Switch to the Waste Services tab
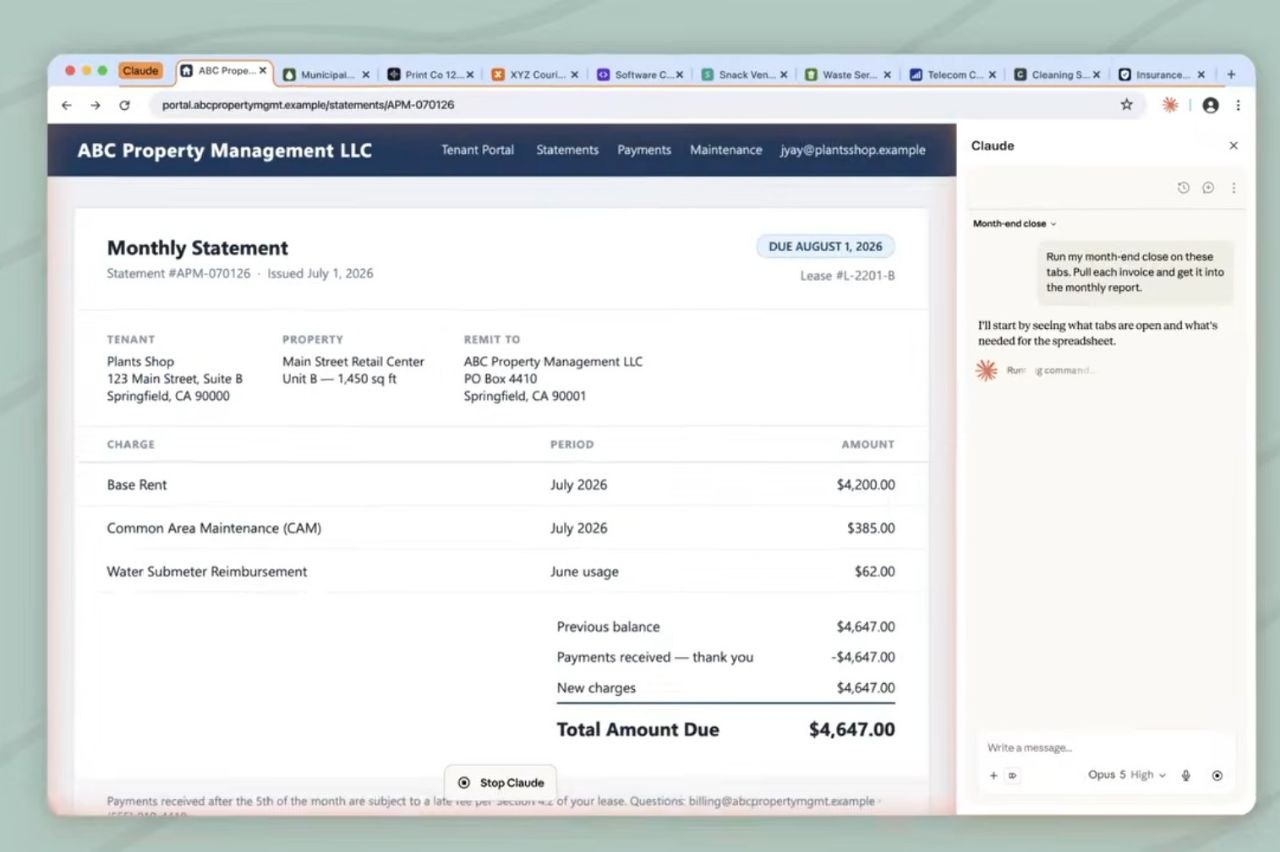Screen dimensions: 1280x852 pyautogui.click(x=848, y=75)
